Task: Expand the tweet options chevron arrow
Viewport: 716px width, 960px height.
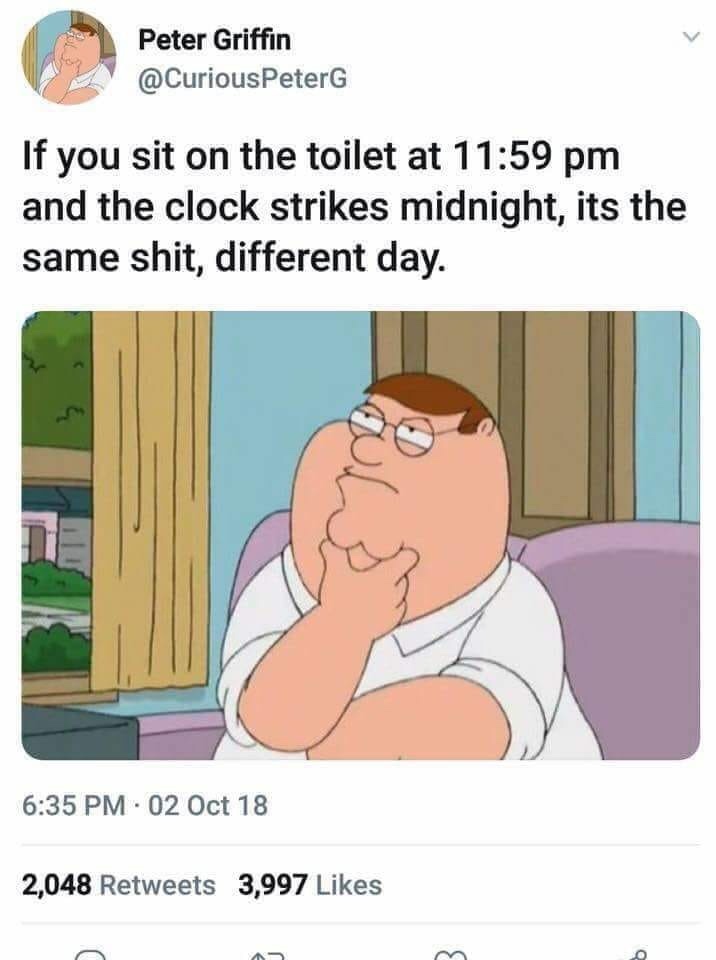Action: [690, 38]
